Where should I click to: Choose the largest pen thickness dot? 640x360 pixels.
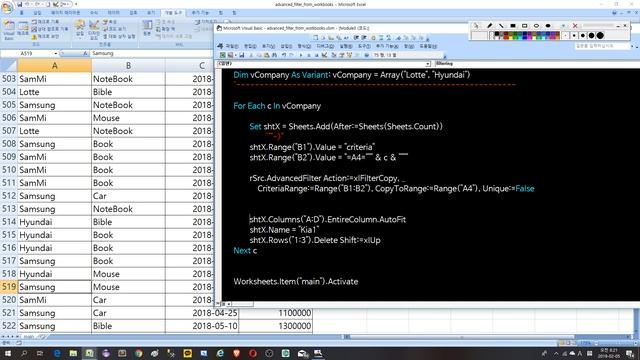click(600, 36)
